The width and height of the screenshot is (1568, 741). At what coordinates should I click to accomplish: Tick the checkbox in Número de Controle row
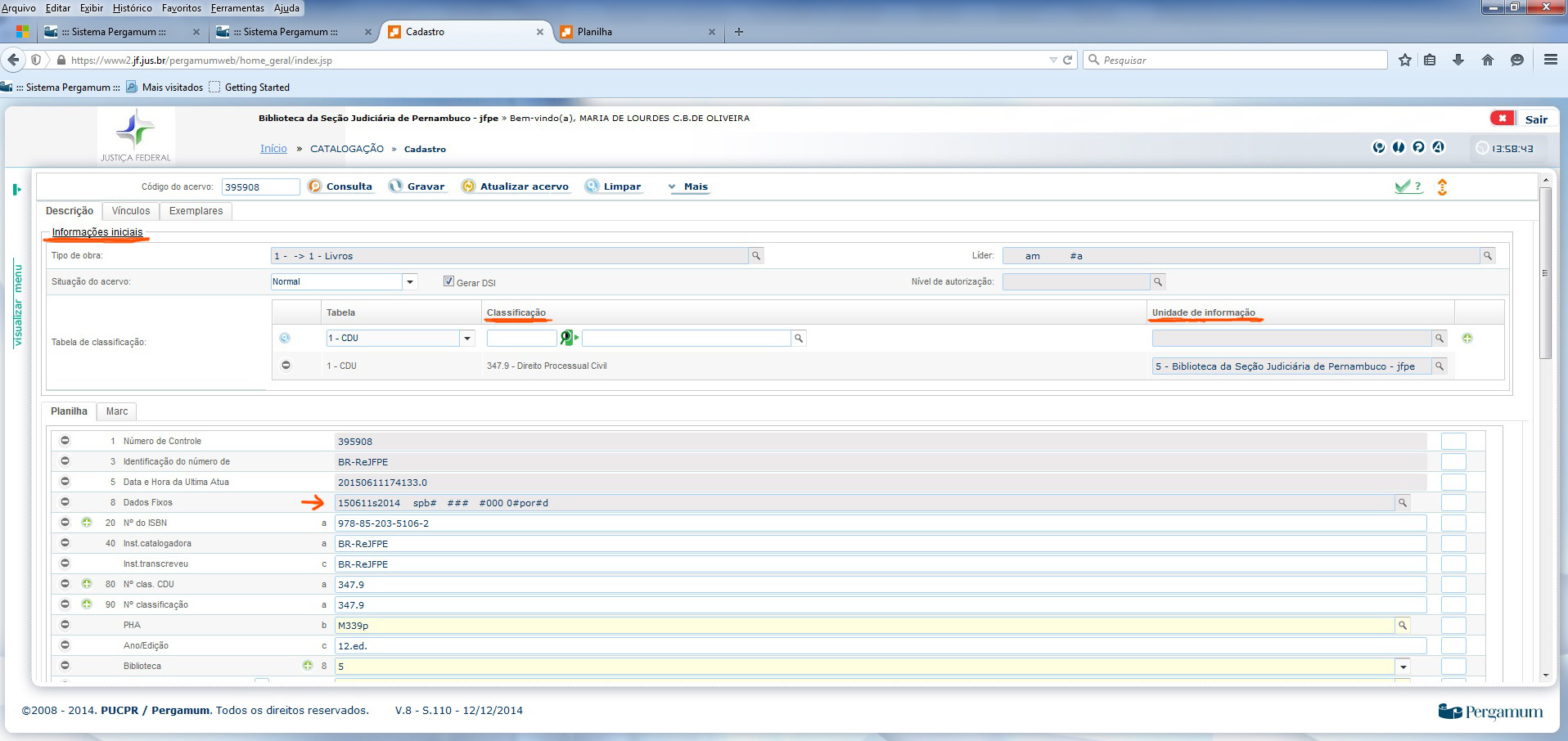tap(1453, 442)
